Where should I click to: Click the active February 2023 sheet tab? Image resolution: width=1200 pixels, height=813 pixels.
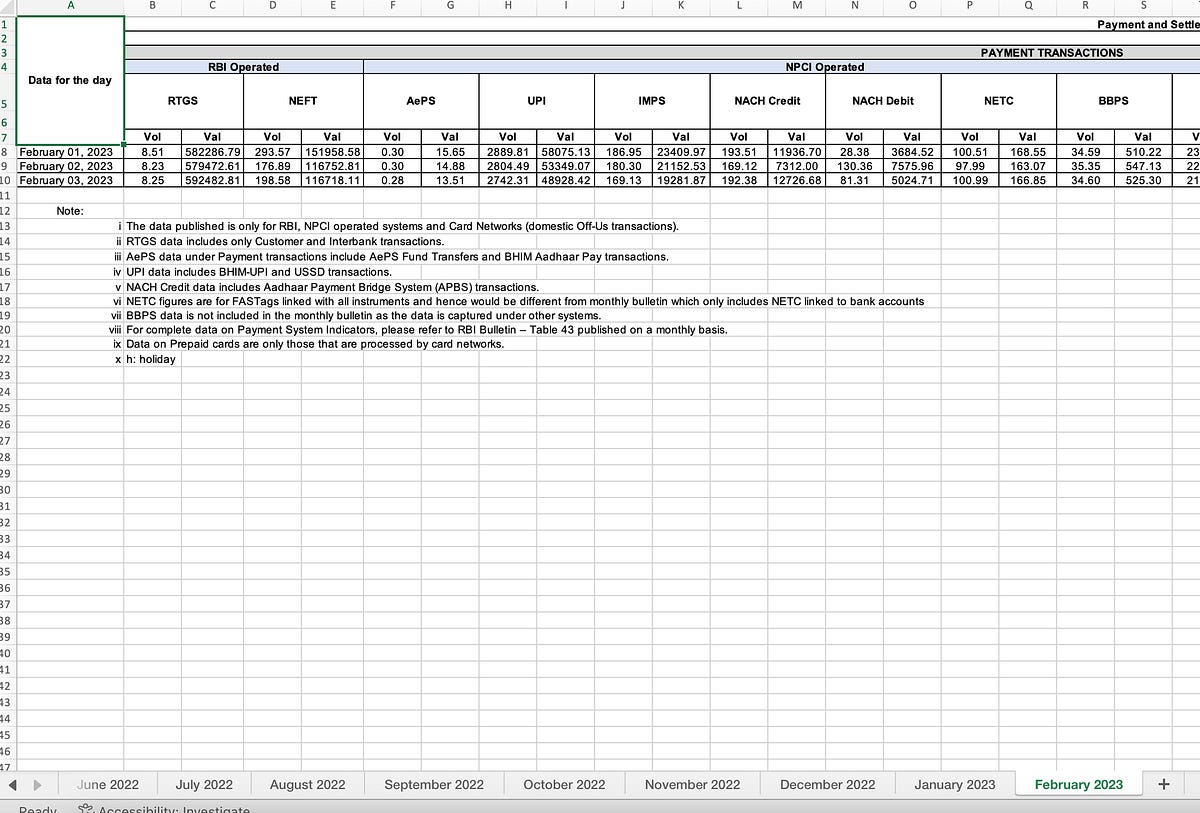click(x=1078, y=784)
